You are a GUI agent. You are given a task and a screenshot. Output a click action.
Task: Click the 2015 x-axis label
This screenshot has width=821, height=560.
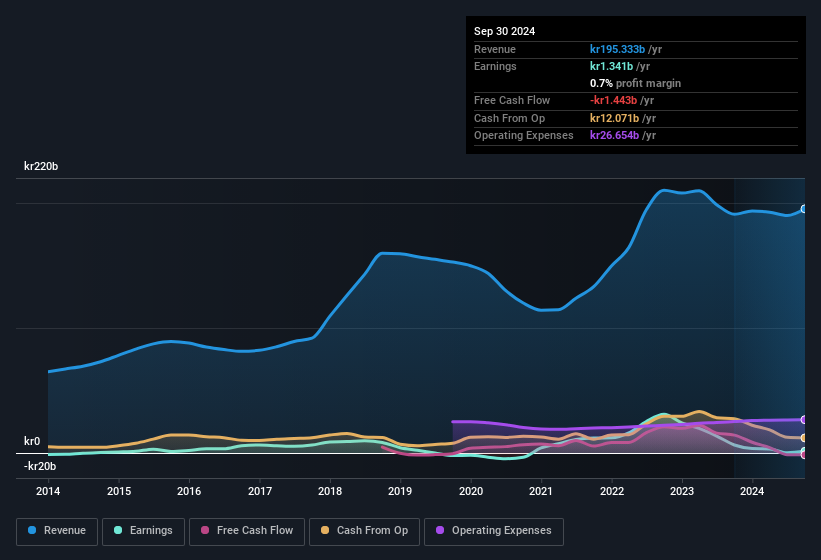[119, 491]
